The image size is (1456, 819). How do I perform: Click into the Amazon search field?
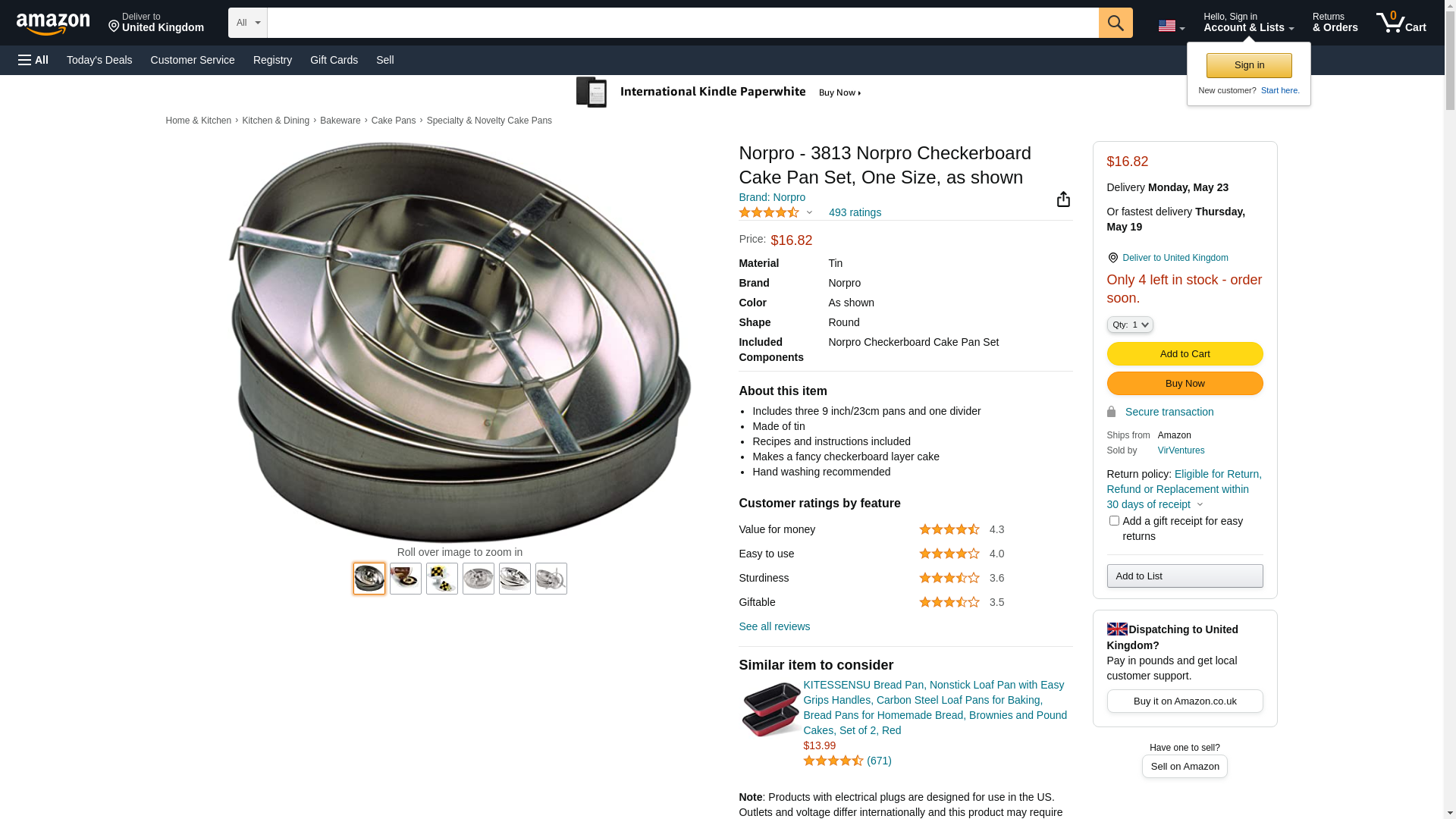(682, 23)
